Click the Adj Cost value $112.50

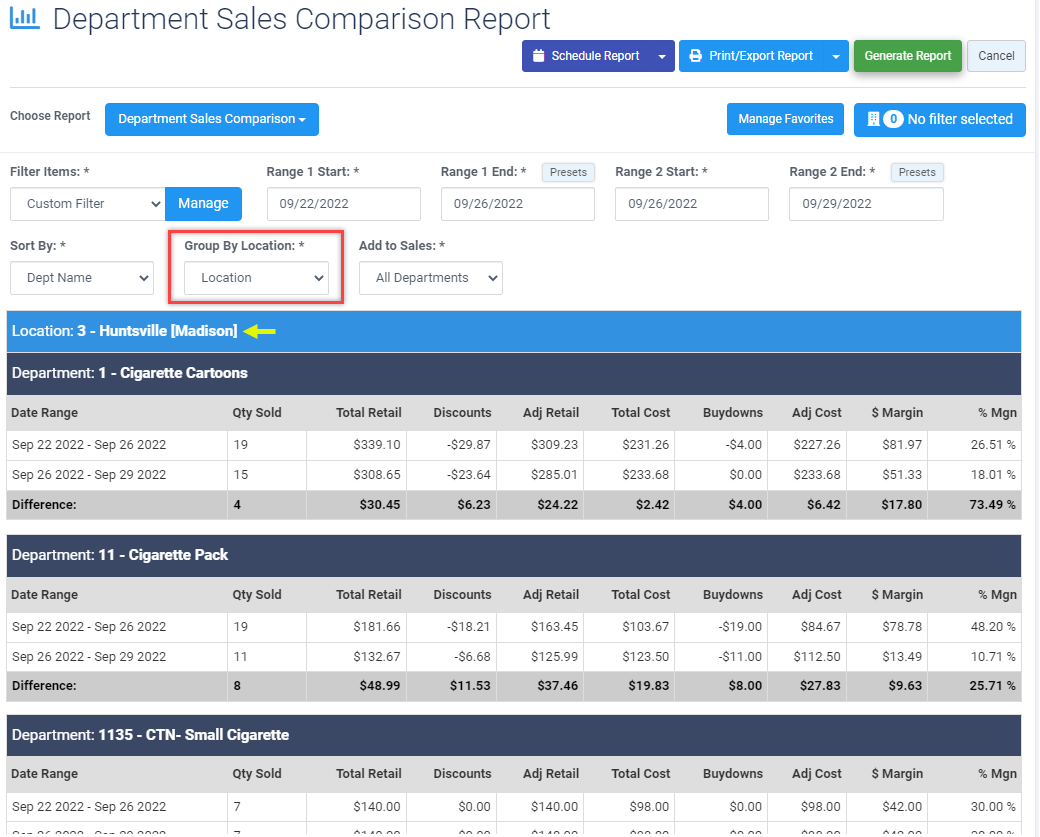[x=816, y=657]
